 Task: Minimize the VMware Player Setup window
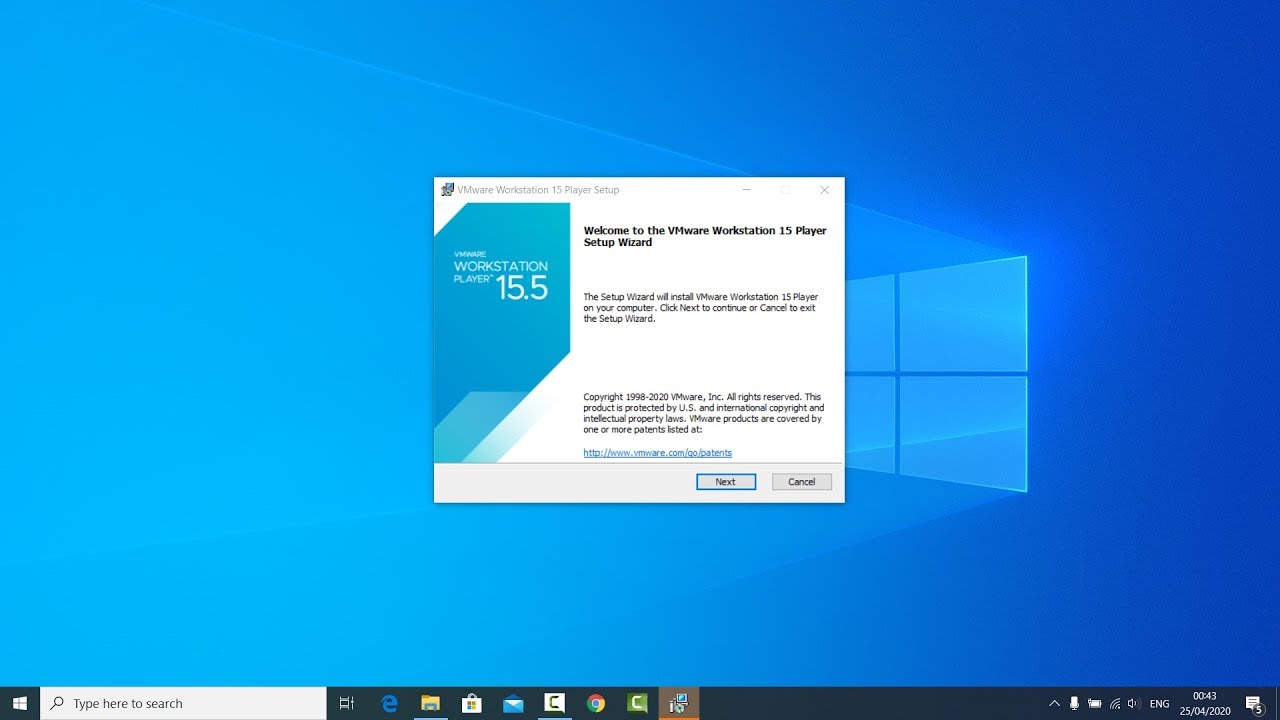click(746, 190)
